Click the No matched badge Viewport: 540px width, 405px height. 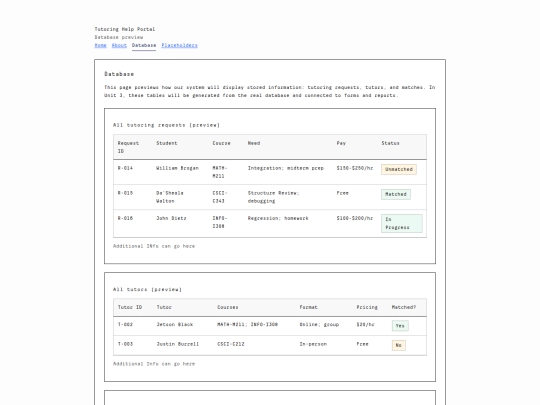coord(399,345)
